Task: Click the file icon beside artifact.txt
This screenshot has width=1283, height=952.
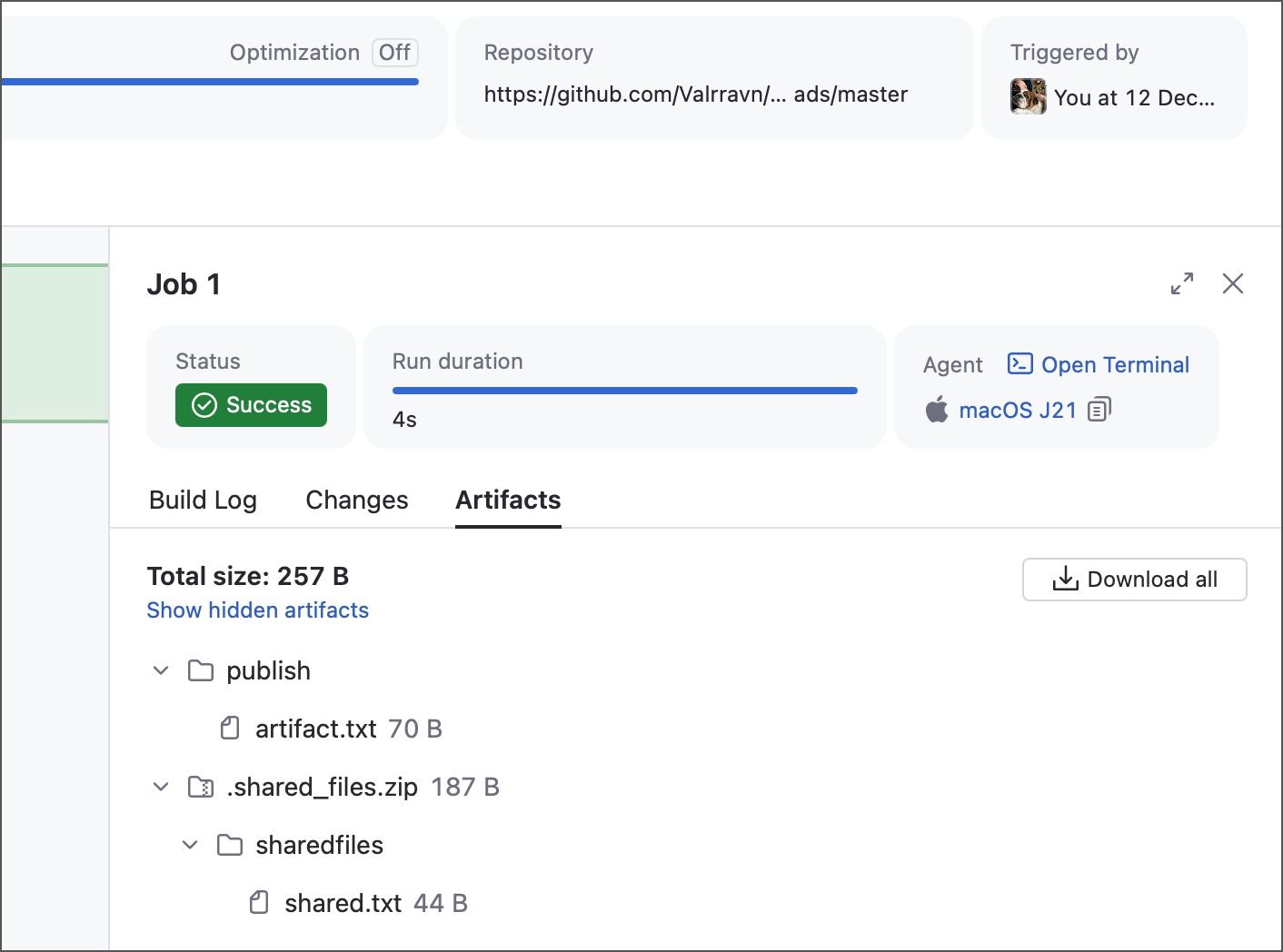Action: [x=229, y=728]
